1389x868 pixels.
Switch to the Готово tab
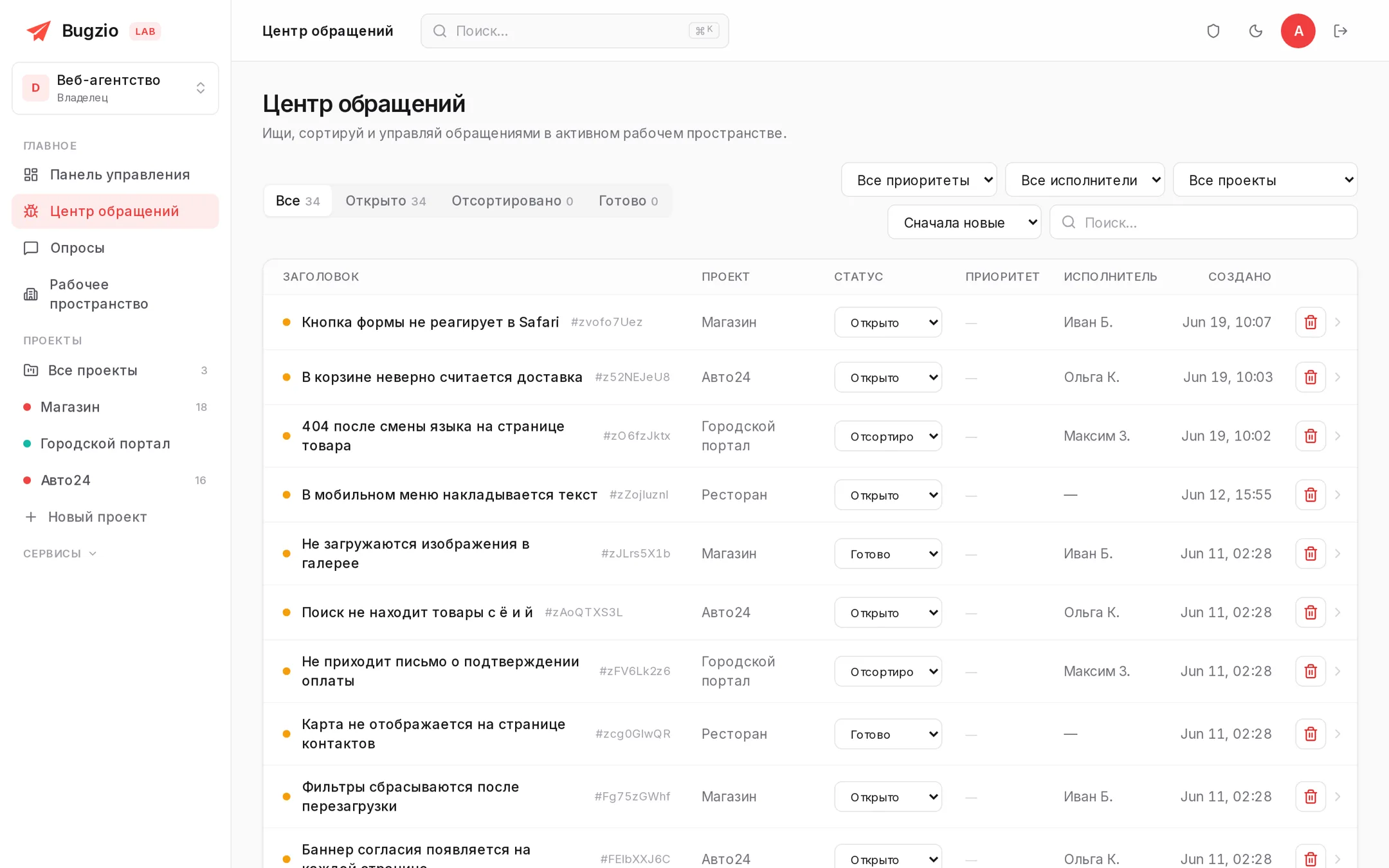point(628,201)
